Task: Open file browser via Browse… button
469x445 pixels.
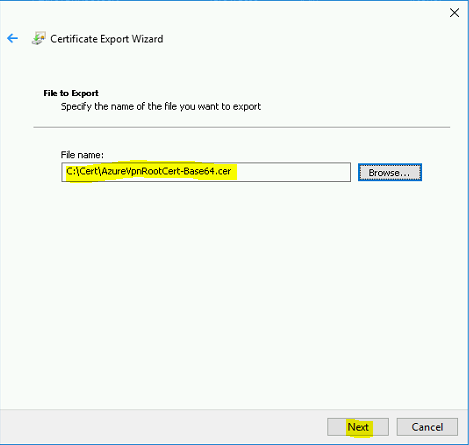Action: pos(390,172)
